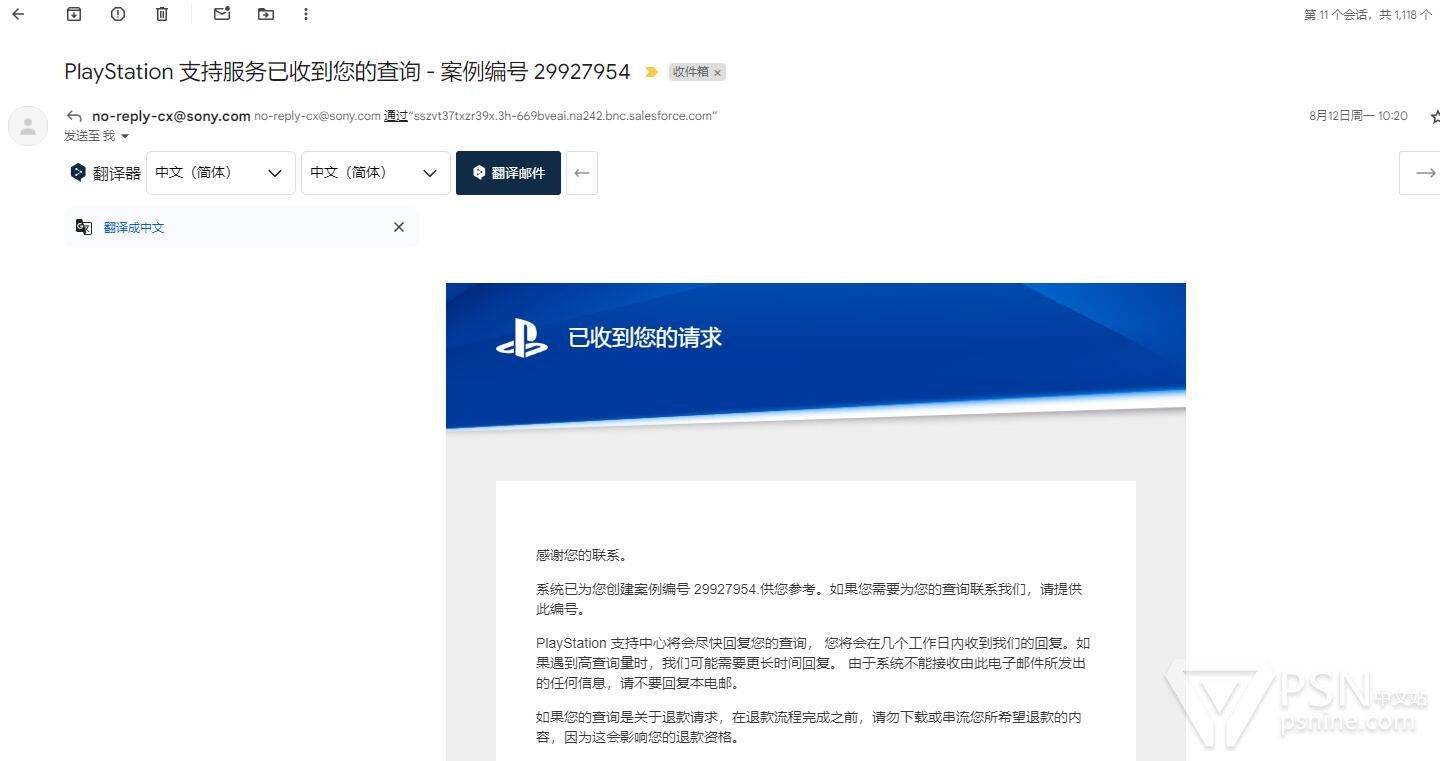Report this email as spam

click(x=118, y=14)
